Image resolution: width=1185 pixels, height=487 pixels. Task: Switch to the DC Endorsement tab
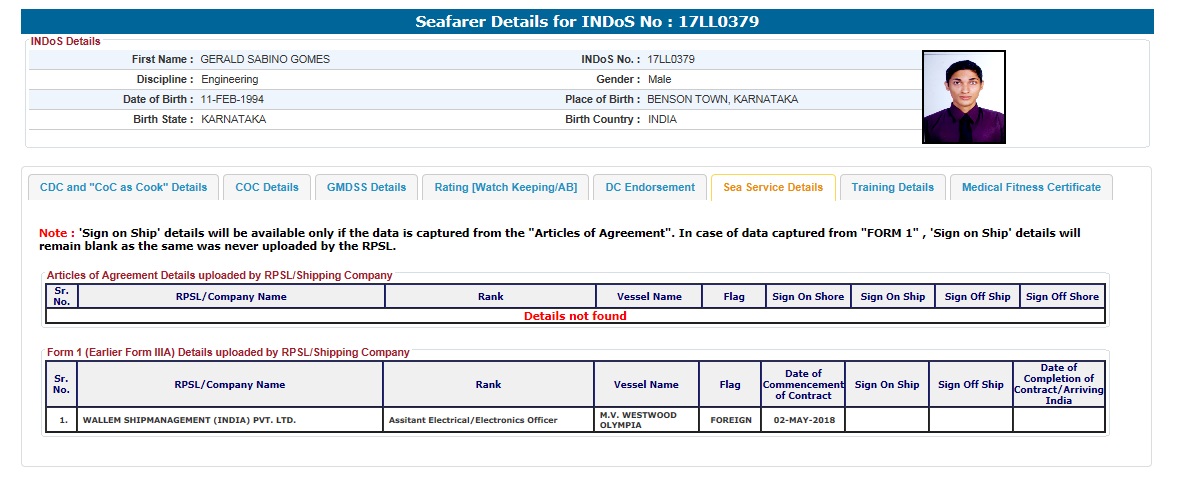pos(650,188)
